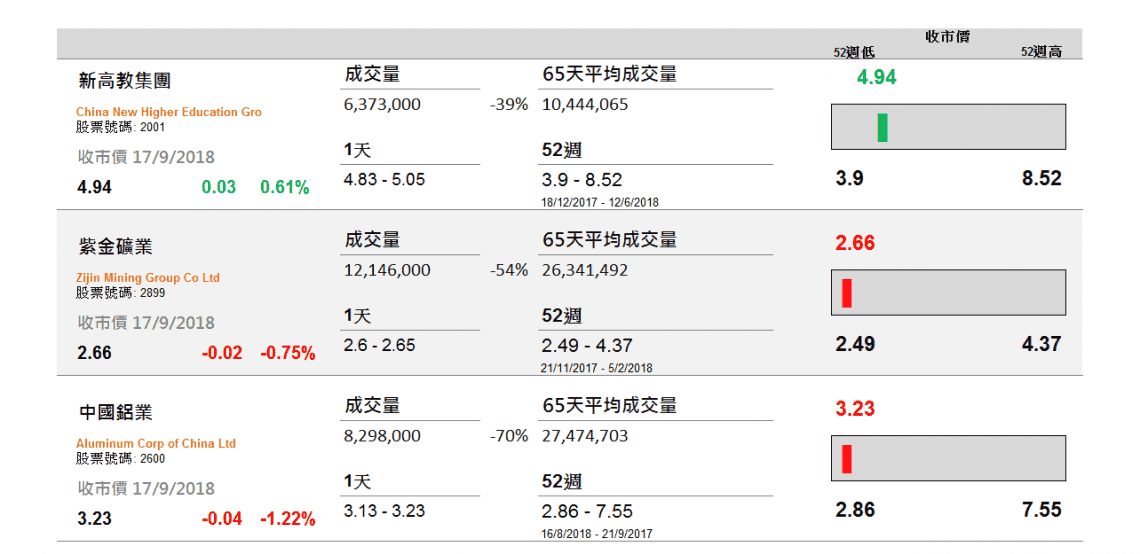Click the 新高教集團 stock name
The width and height of the screenshot is (1140, 554).
(125, 80)
